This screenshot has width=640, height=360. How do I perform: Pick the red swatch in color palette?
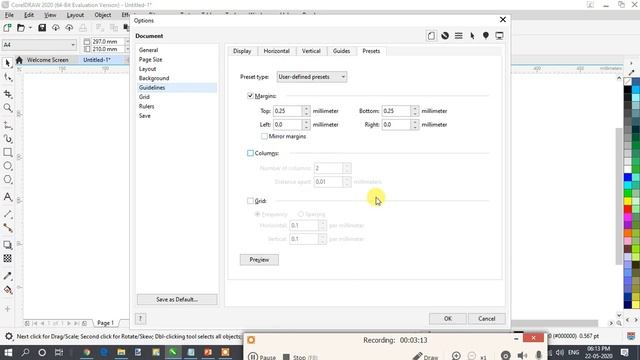click(x=628, y=209)
